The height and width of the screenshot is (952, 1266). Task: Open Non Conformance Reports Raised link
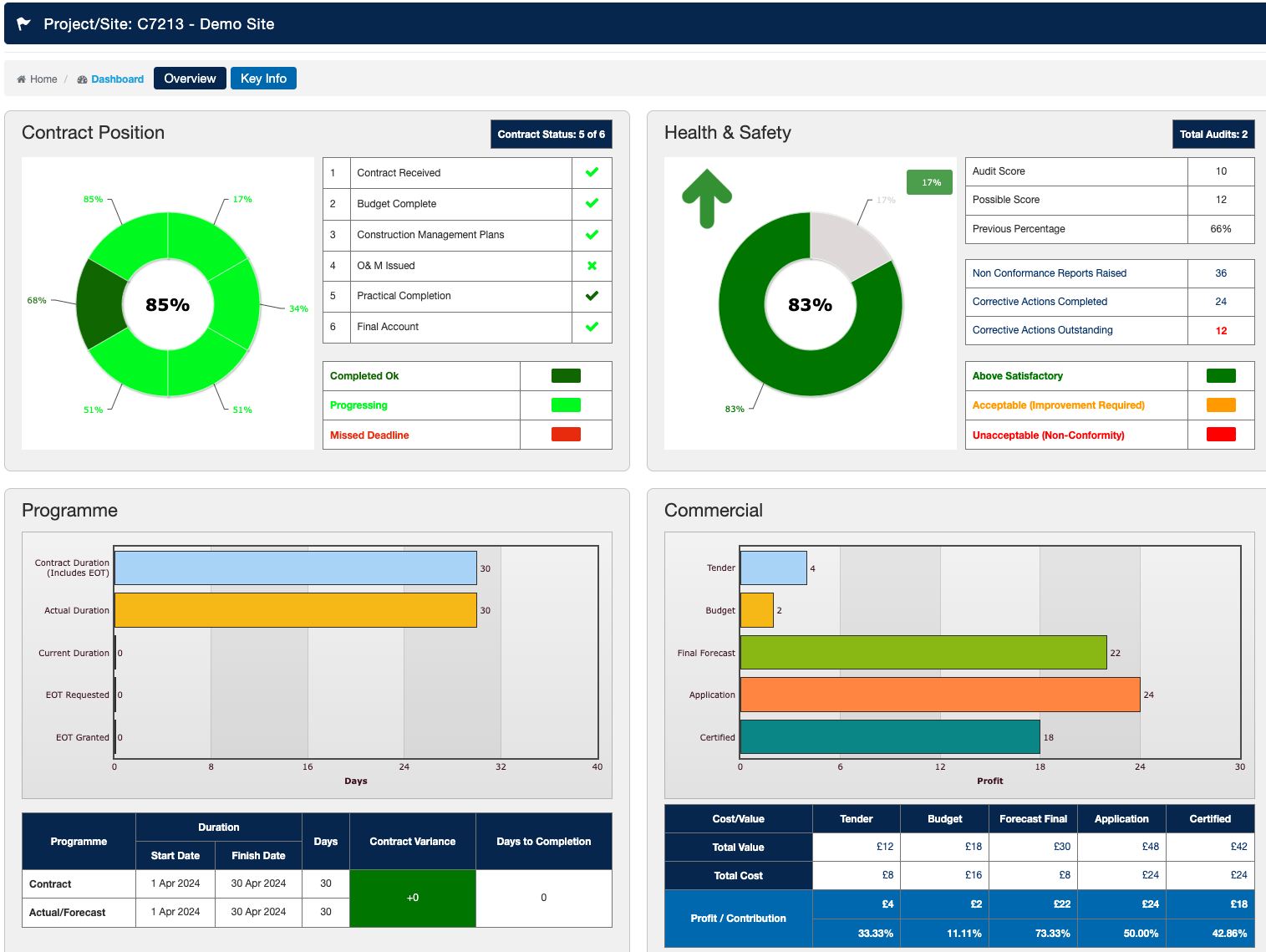[1049, 273]
